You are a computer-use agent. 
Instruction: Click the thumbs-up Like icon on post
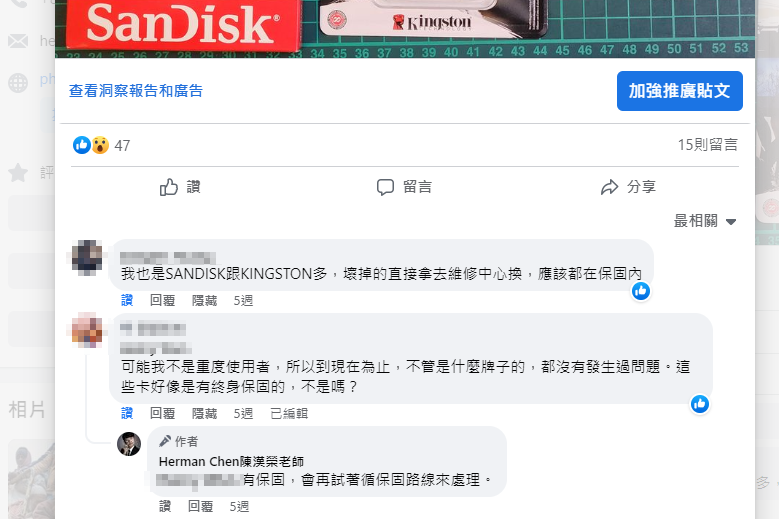pos(169,187)
